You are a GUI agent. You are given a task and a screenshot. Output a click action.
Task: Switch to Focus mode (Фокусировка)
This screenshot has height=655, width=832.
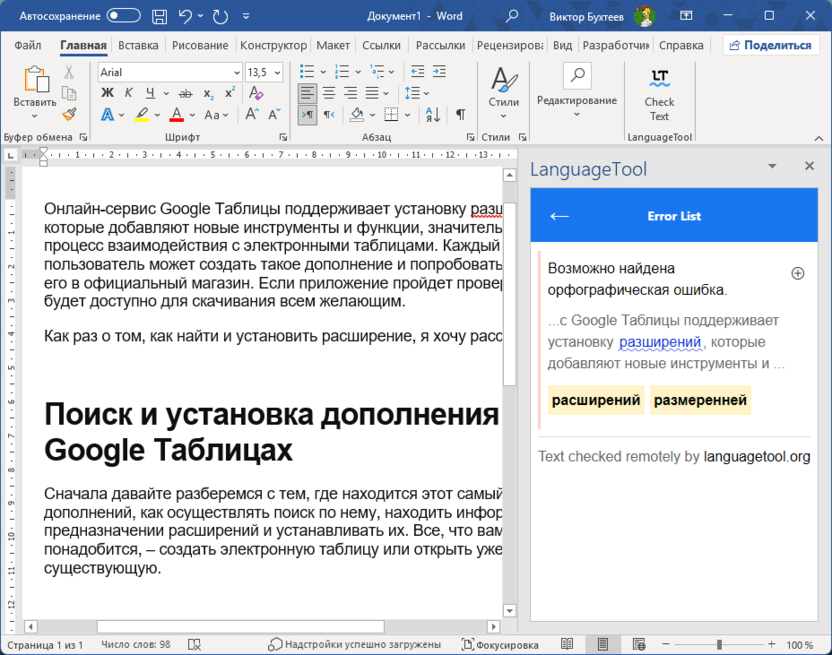tap(500, 645)
